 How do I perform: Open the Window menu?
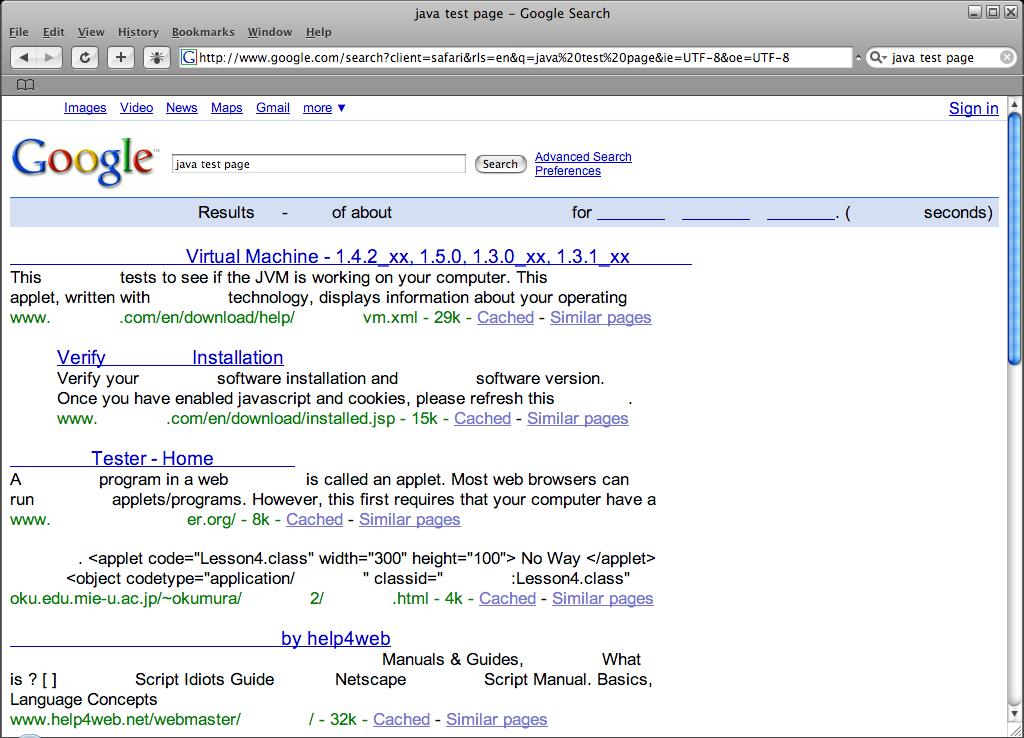click(270, 32)
